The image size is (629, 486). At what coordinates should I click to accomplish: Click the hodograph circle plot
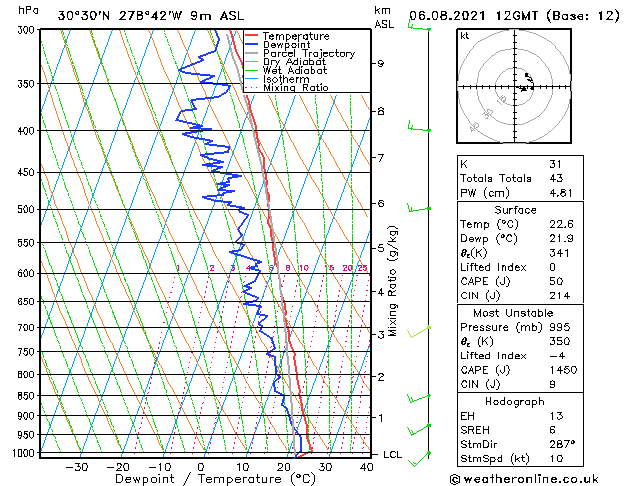[521, 88]
